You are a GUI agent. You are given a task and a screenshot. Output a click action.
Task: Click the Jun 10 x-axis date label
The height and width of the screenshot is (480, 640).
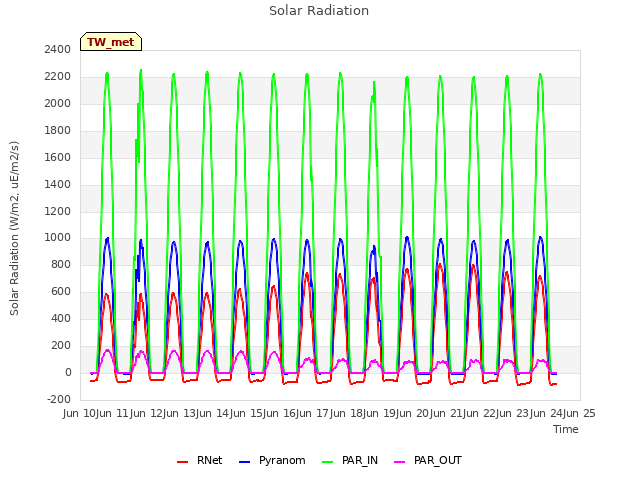click(80, 413)
